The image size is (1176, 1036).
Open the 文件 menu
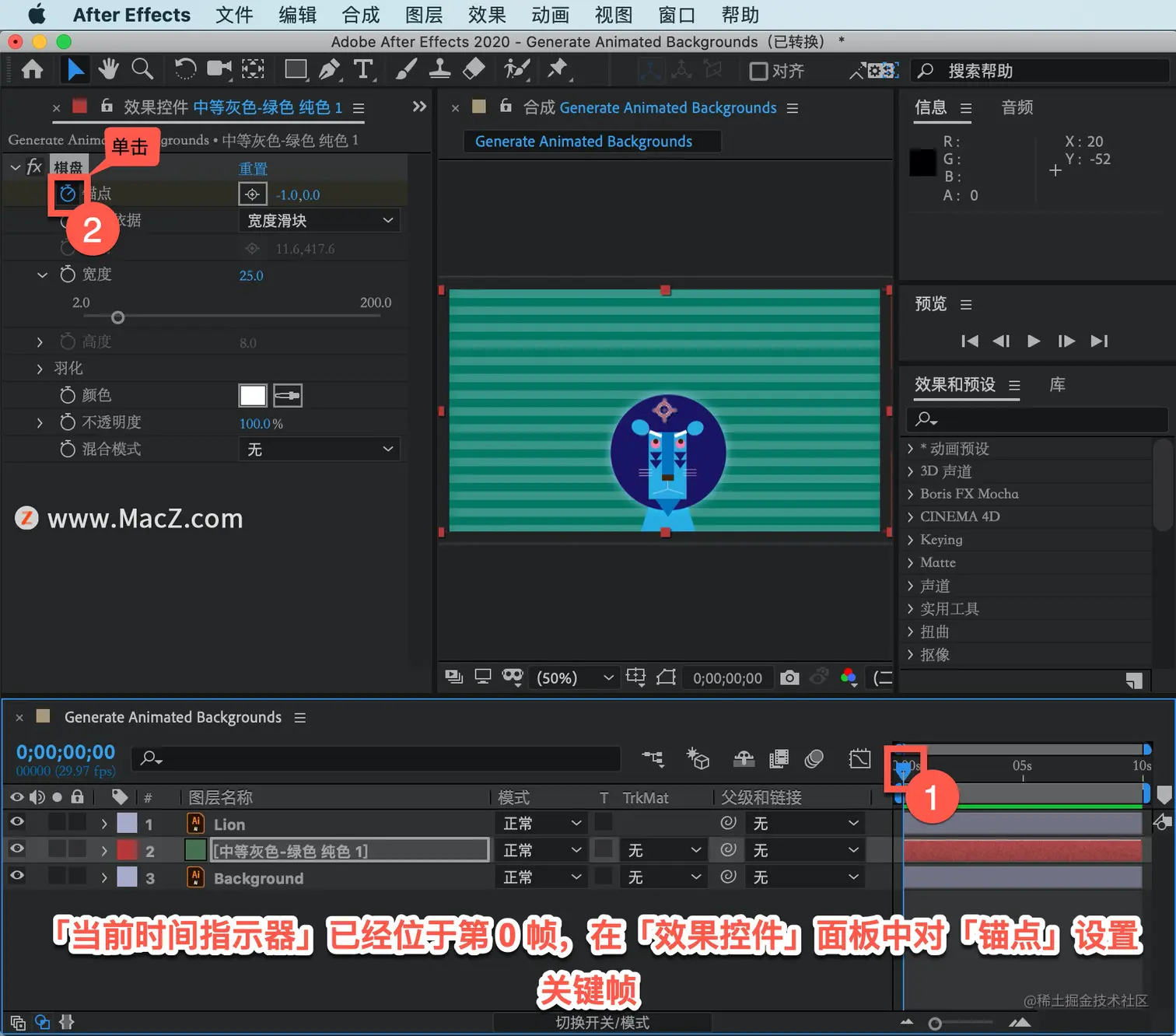[x=234, y=15]
